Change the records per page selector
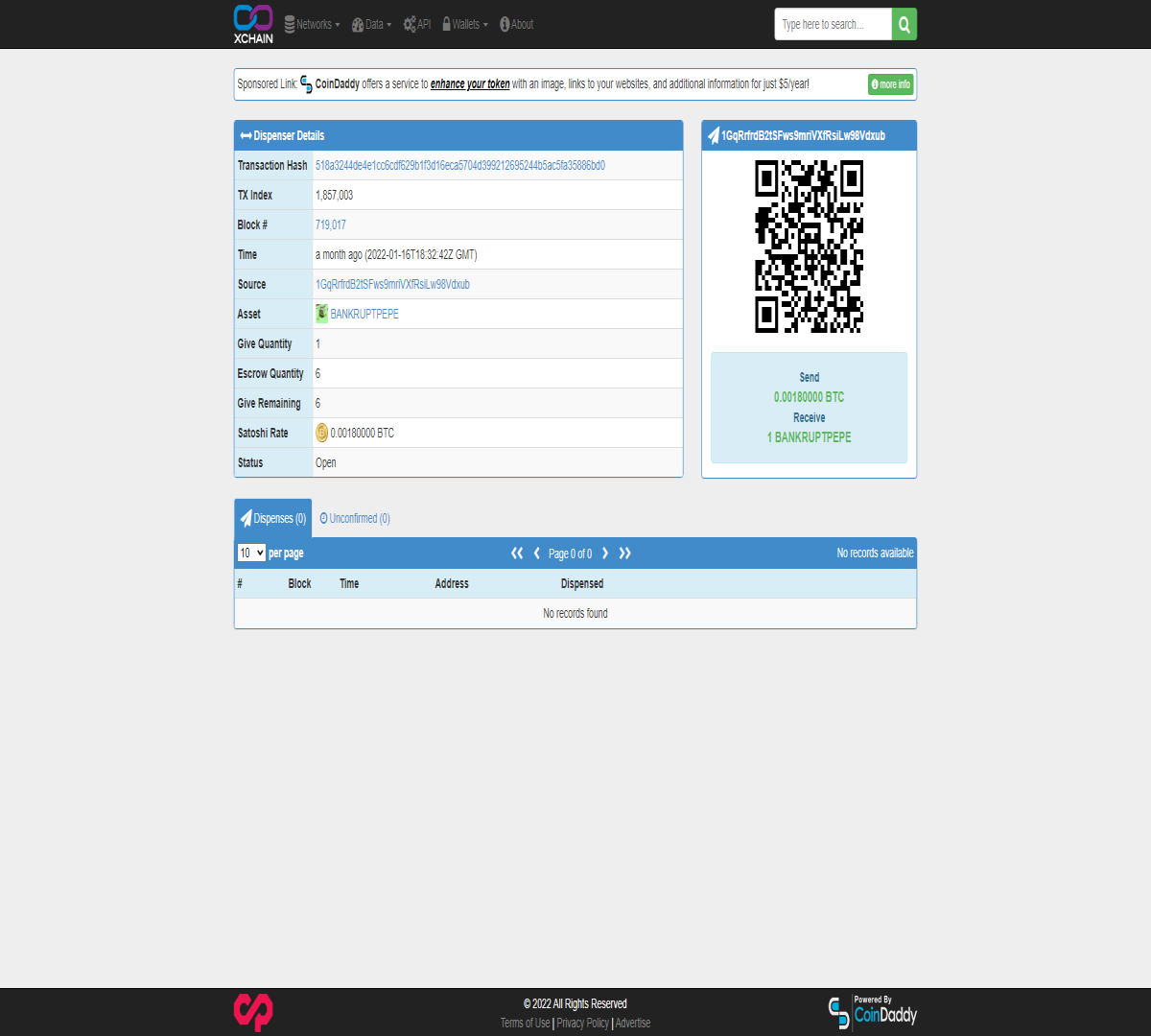 point(251,553)
